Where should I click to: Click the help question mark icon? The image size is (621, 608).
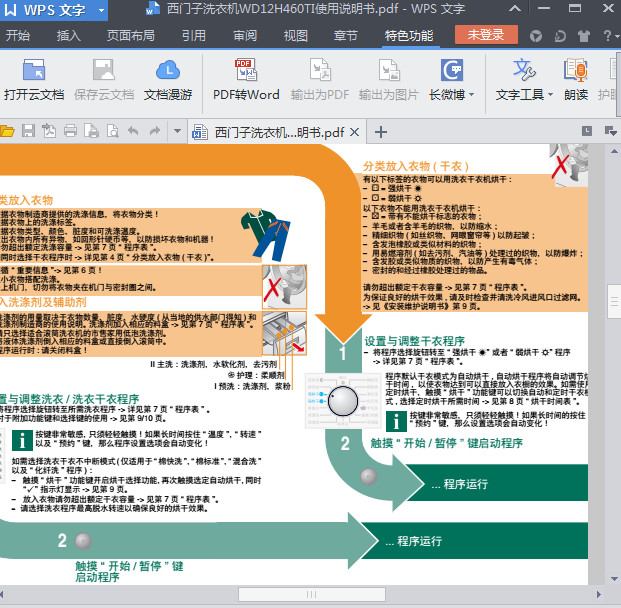tap(607, 36)
